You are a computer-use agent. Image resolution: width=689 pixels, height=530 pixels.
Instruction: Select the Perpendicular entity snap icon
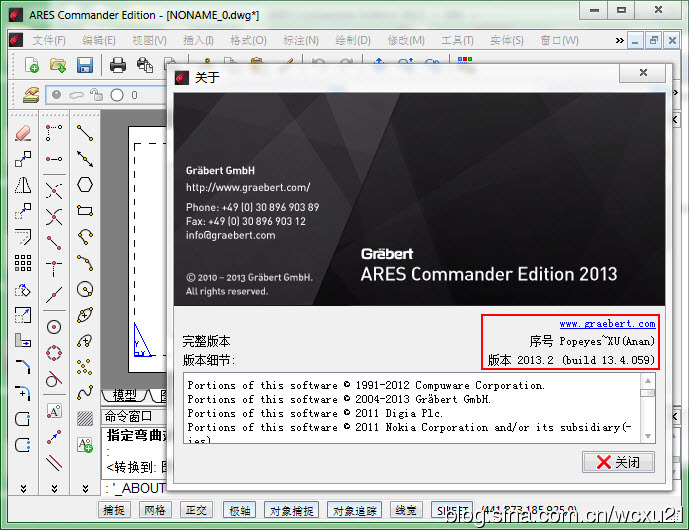(54, 268)
